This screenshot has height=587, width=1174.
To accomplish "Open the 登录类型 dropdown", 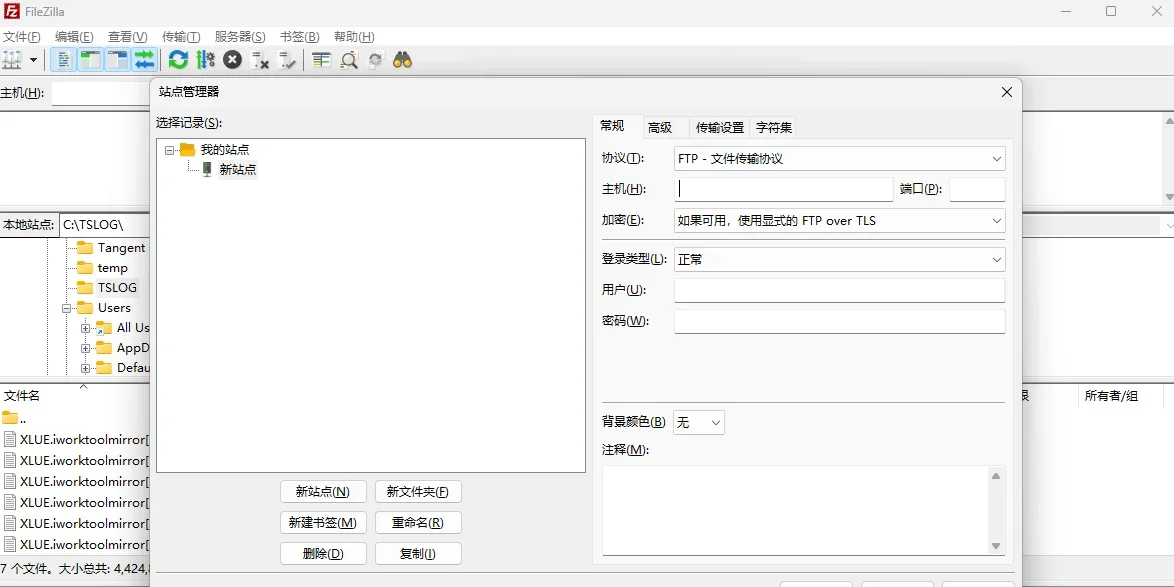I will click(839, 260).
